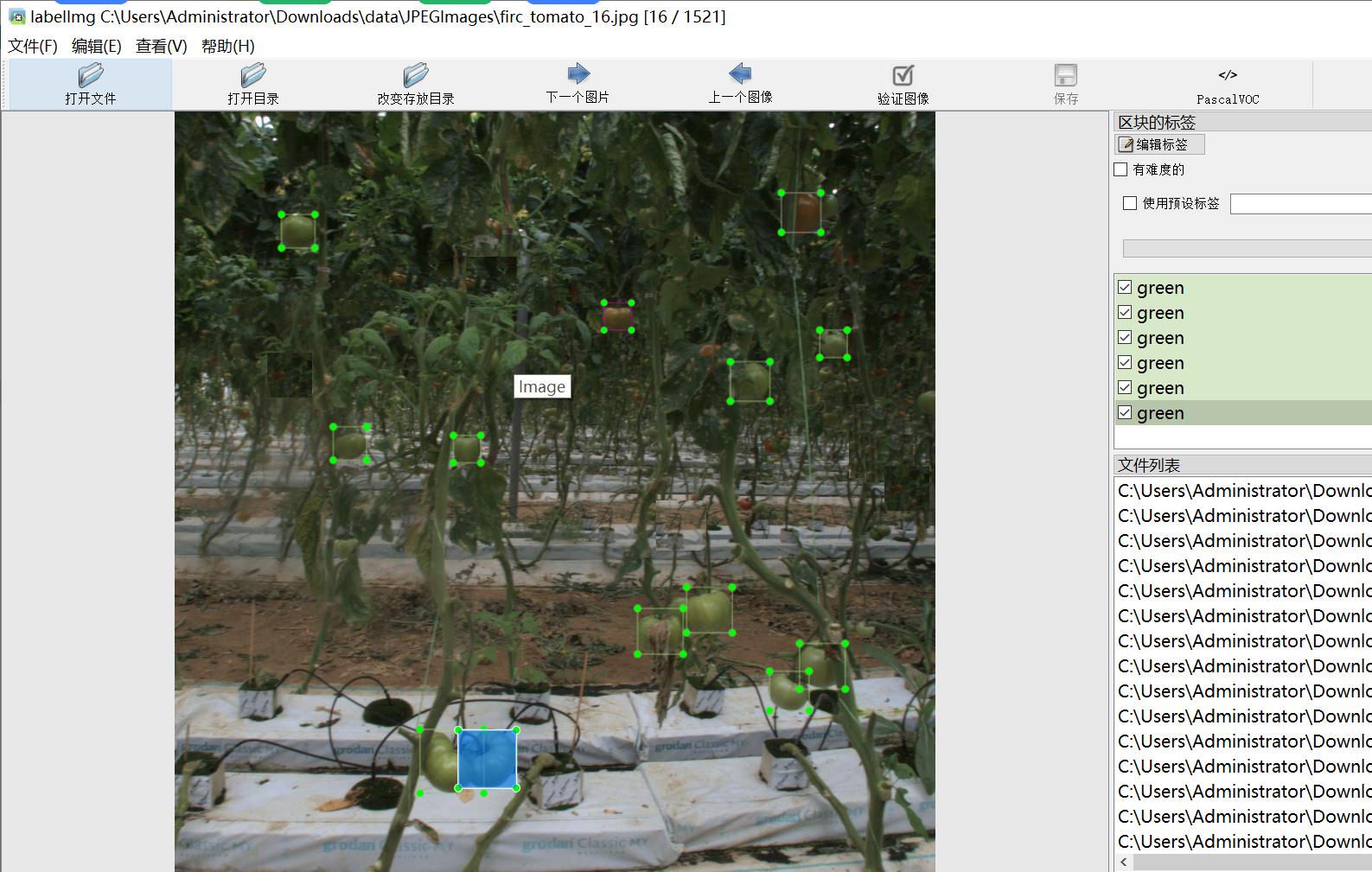
Task: Click the purple box around center red tomato
Action: pyautogui.click(x=617, y=316)
